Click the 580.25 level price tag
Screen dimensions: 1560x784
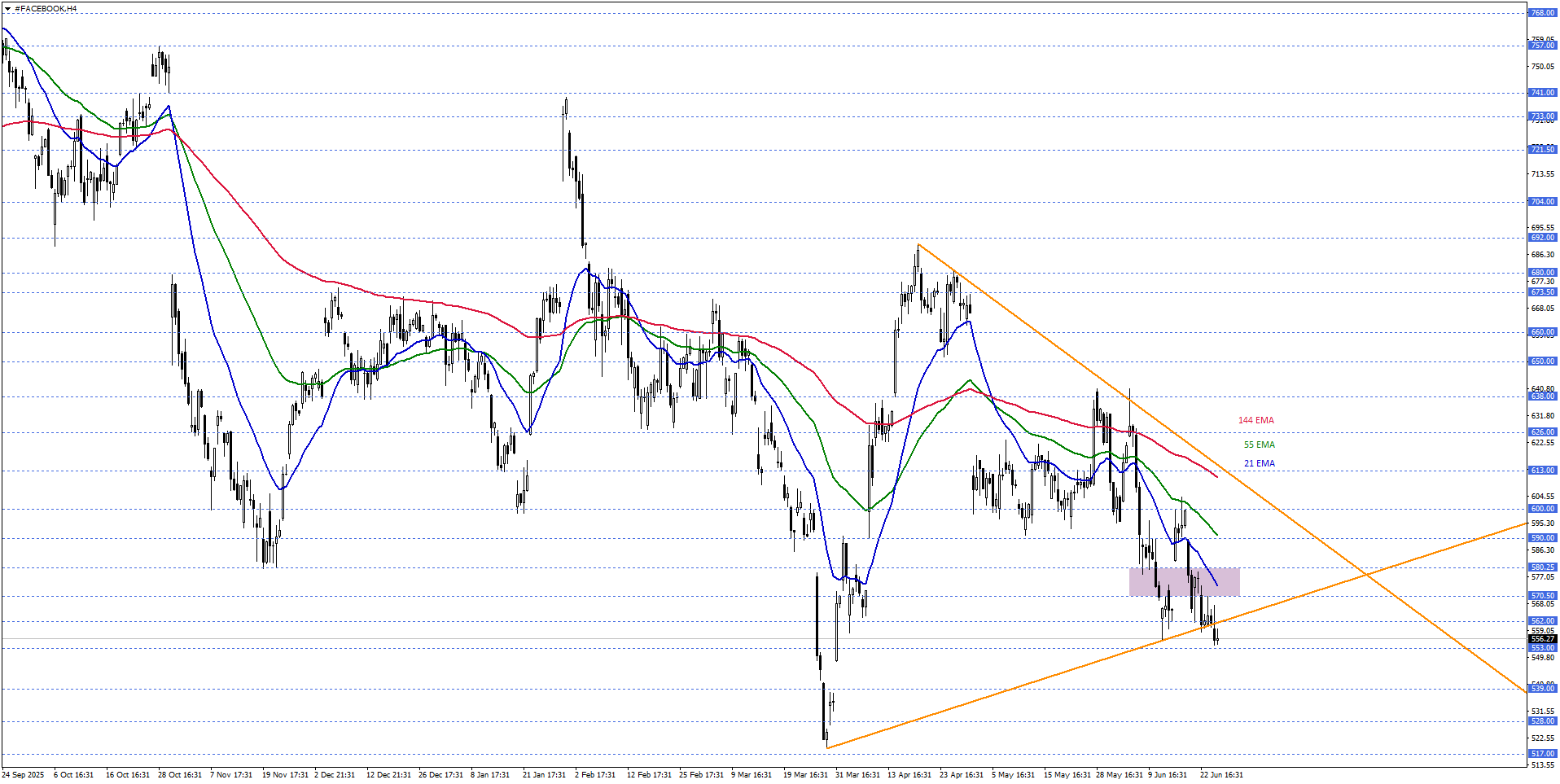[1543, 567]
